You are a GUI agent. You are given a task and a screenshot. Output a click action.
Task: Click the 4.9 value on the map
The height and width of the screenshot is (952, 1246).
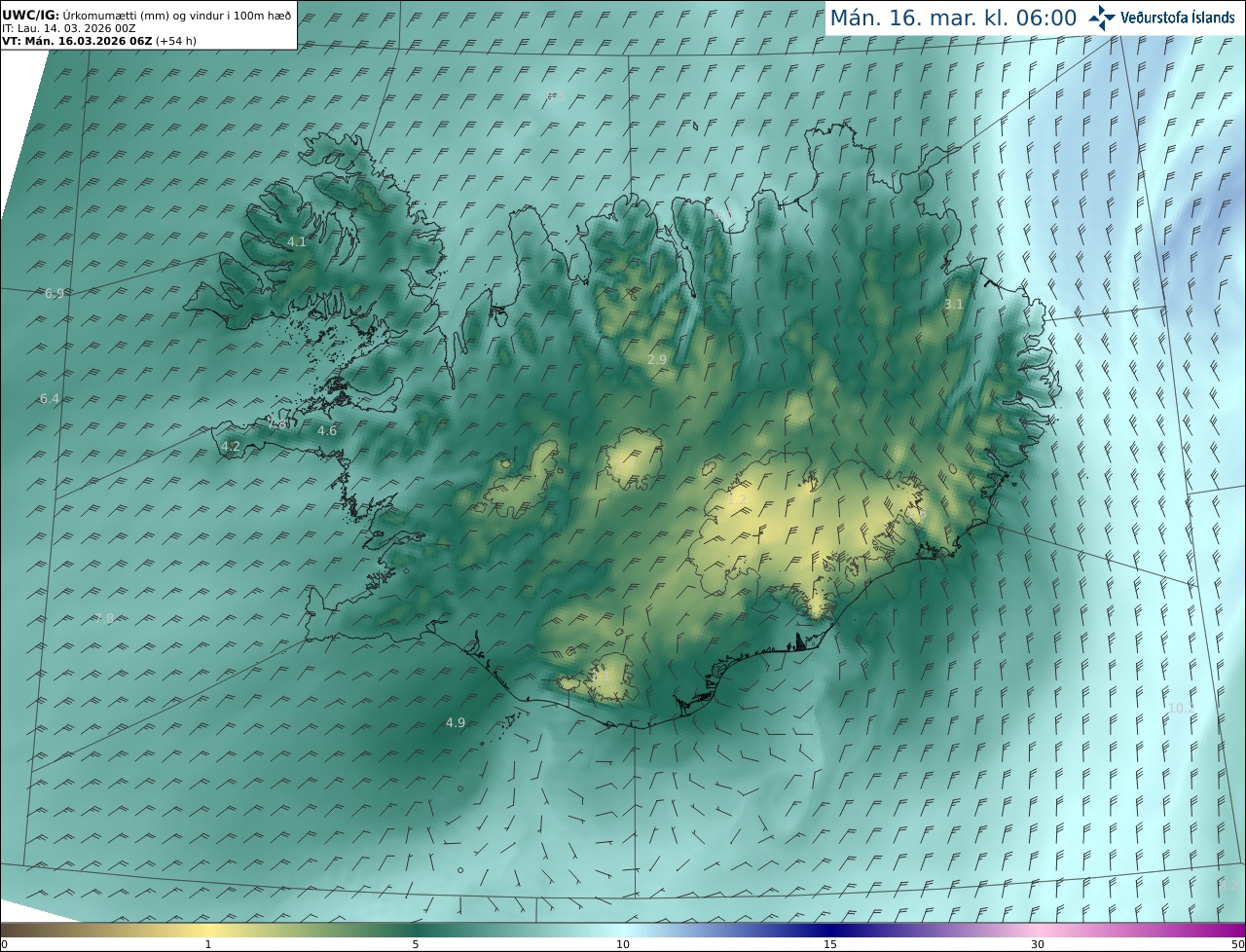456,722
